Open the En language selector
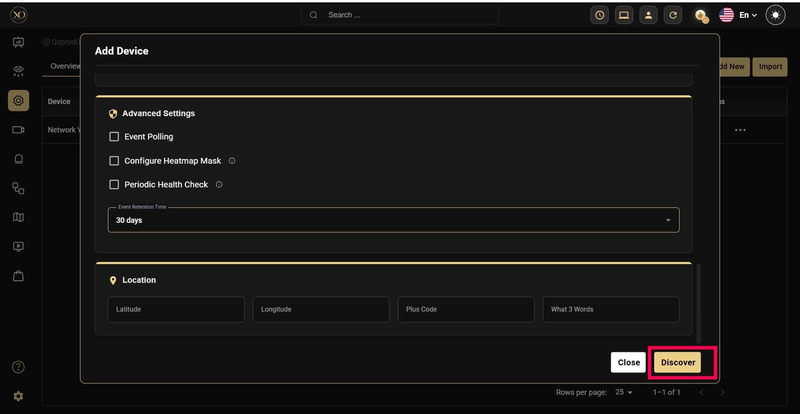The width and height of the screenshot is (800, 414). pos(738,15)
